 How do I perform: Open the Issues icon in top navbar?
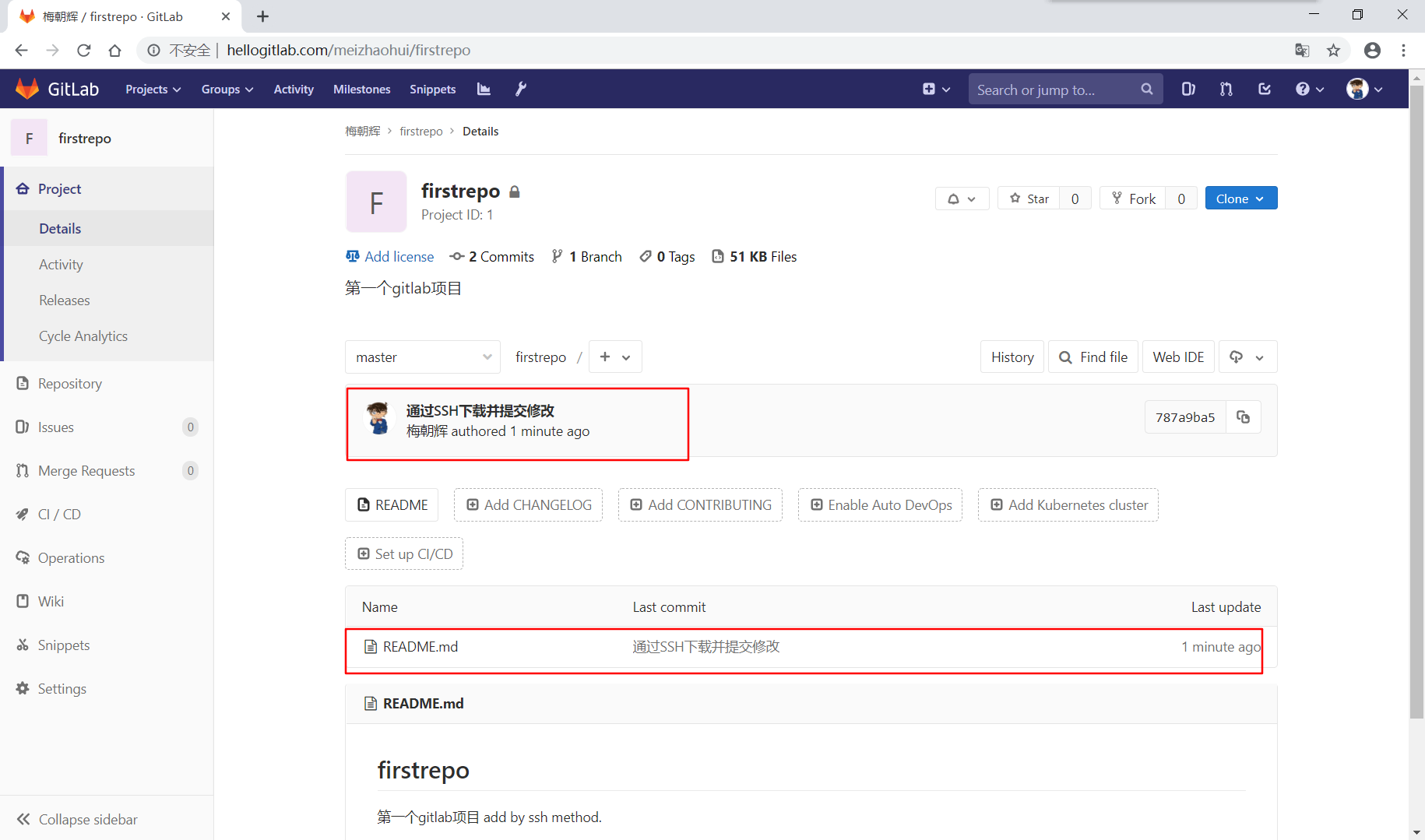point(1188,89)
